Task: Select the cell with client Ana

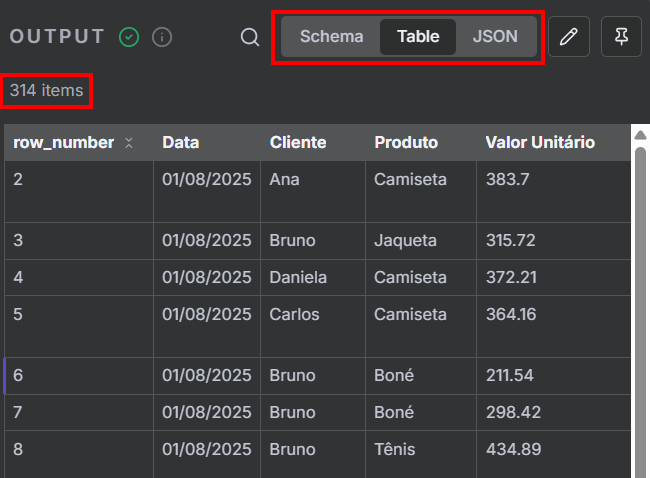Action: pyautogui.click(x=313, y=192)
